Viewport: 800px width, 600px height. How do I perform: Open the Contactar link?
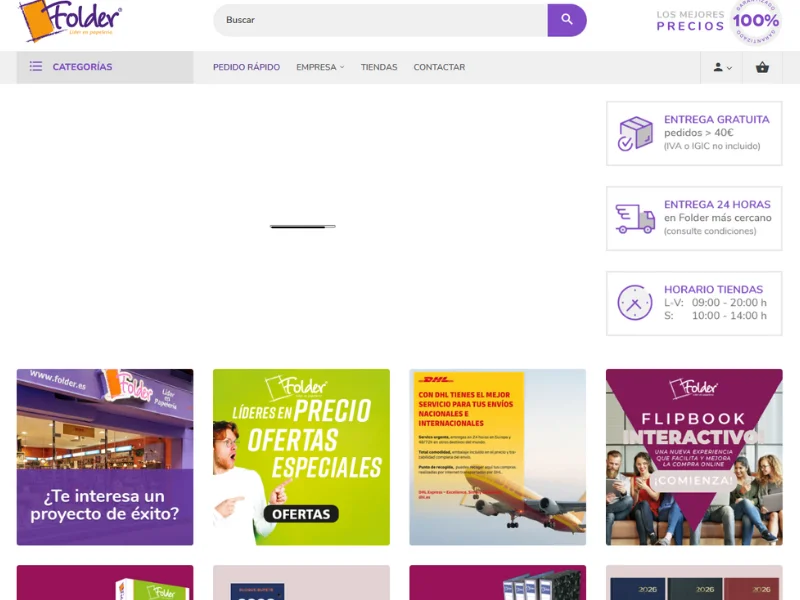(439, 67)
